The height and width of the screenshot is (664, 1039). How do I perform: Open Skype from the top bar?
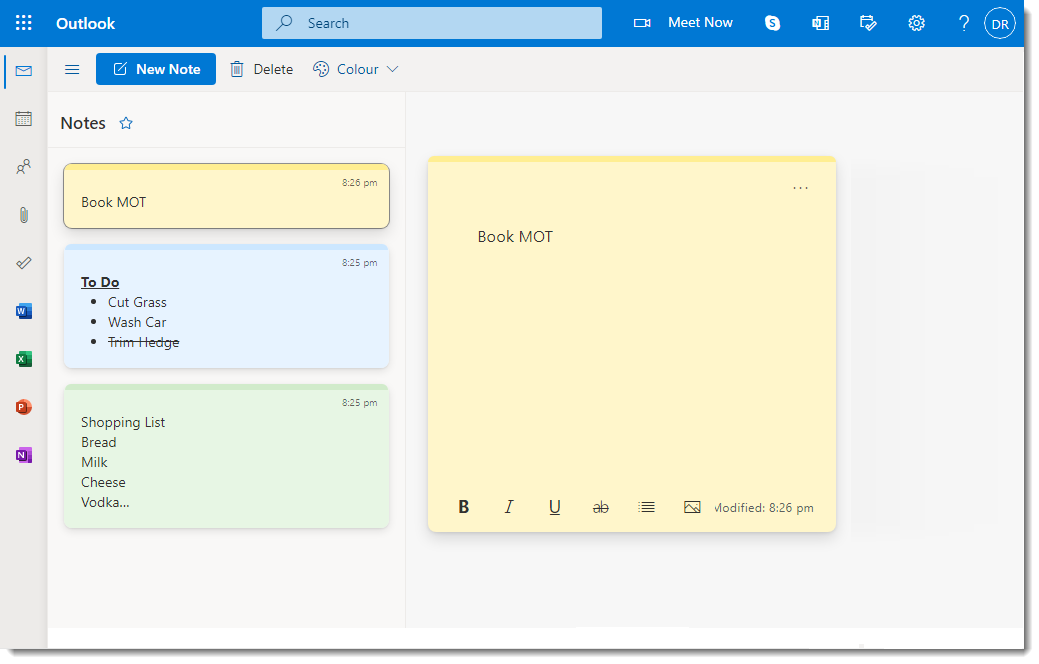(772, 22)
